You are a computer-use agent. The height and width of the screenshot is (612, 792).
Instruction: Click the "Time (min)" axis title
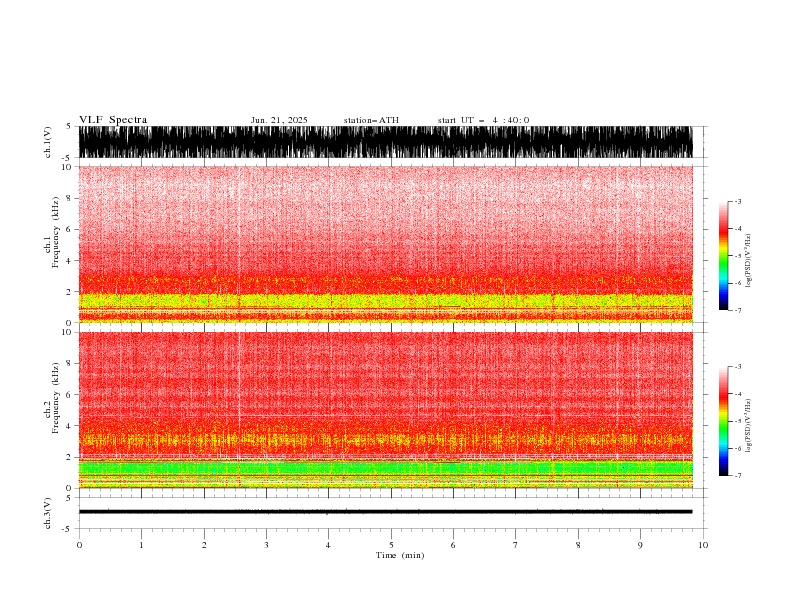(400, 555)
